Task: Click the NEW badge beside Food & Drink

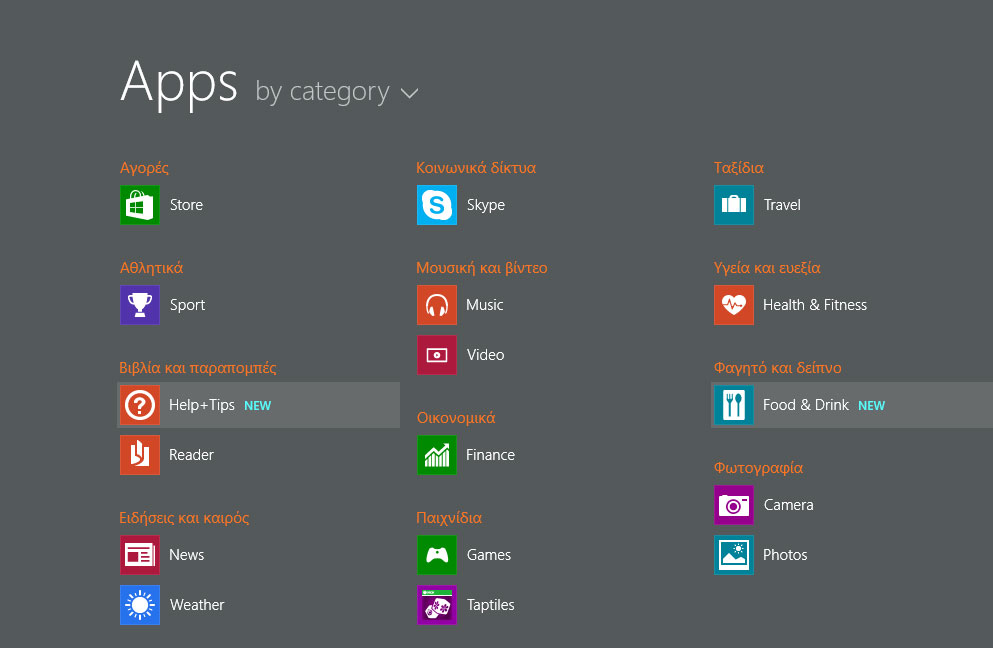Action: click(871, 406)
